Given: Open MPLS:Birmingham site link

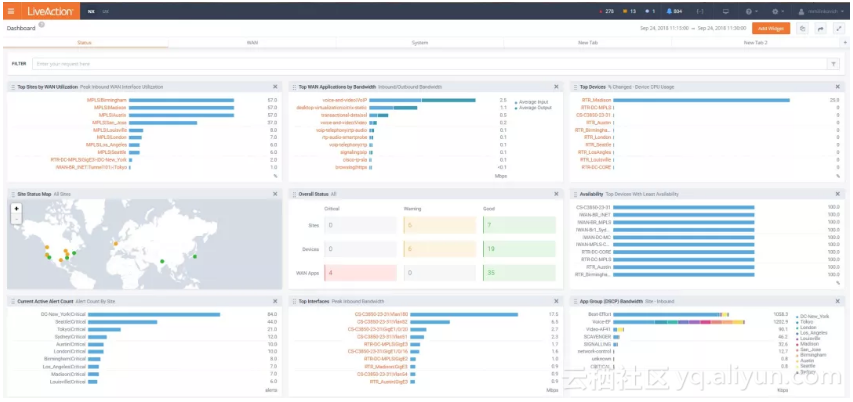Looking at the screenshot, I should (x=106, y=100).
